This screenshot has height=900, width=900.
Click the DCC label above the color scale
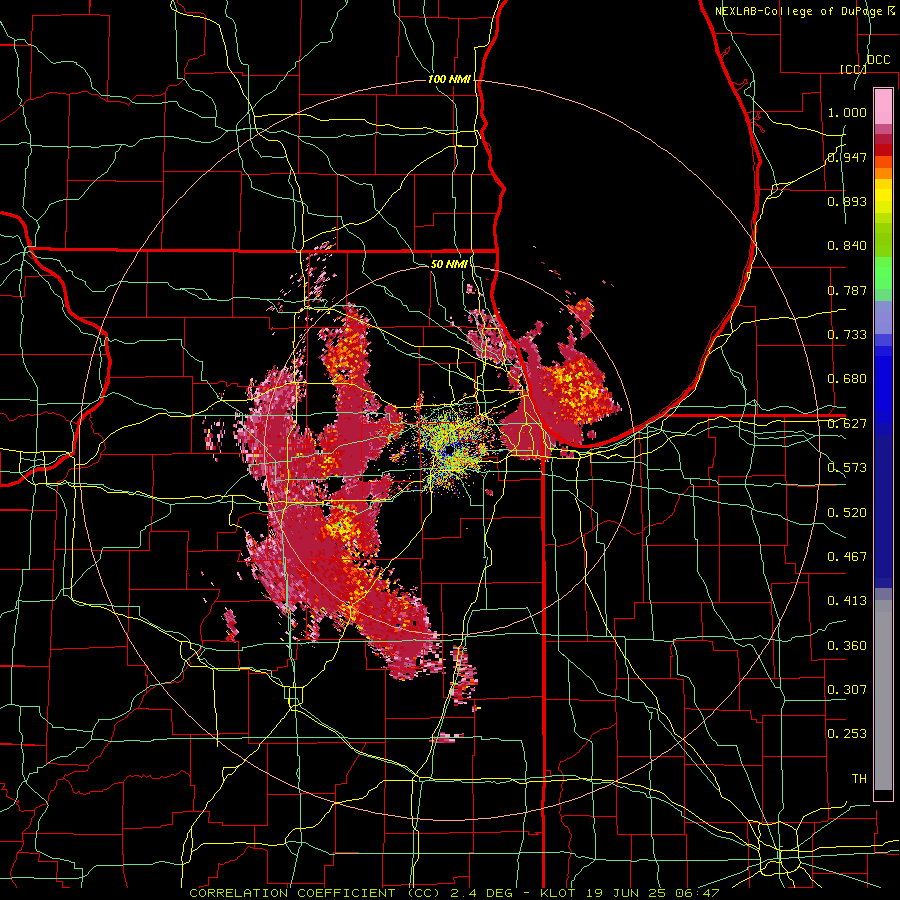pos(878,60)
